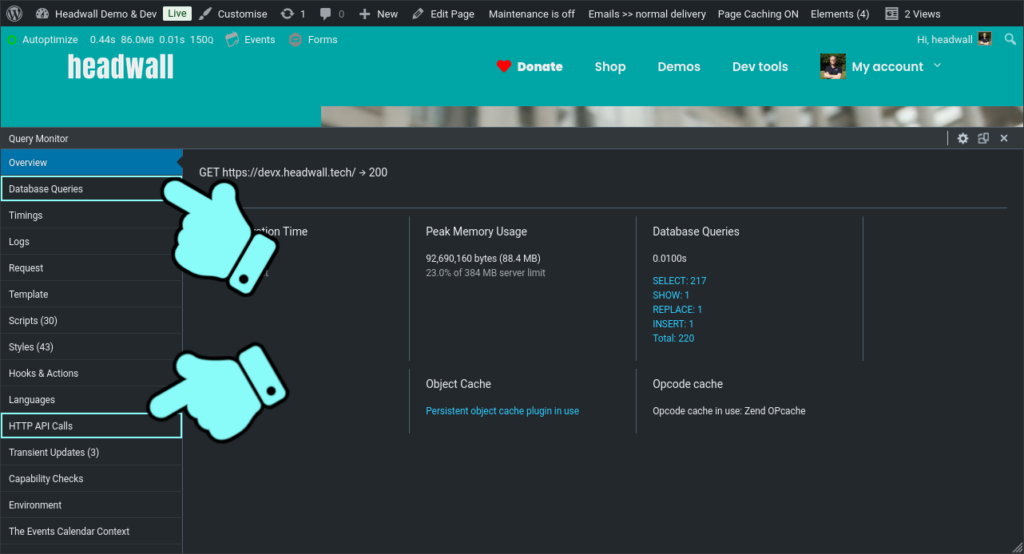Select the Logs panel
Screen dimensions: 1024x554
point(91,242)
